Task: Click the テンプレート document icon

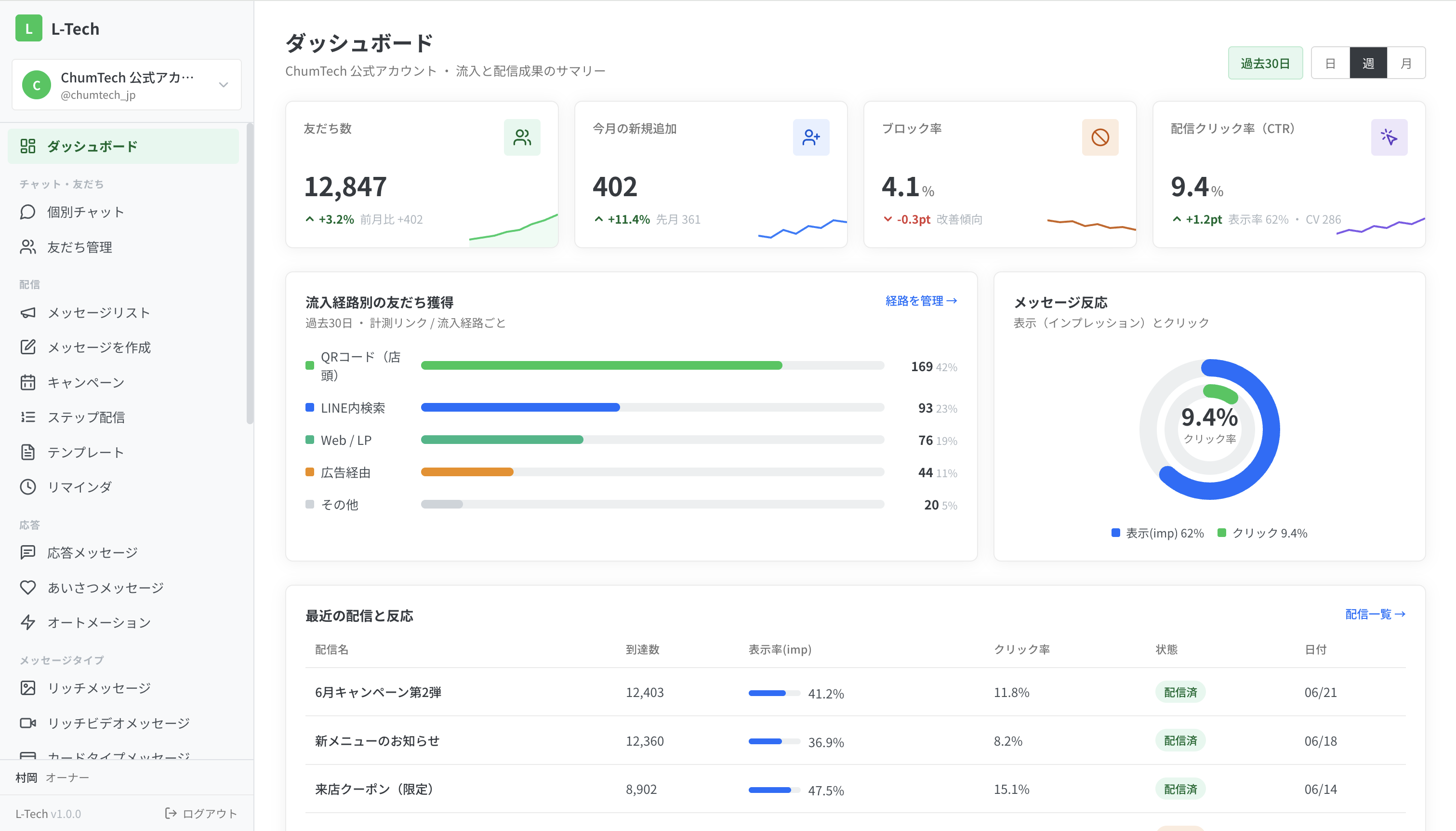Action: click(x=28, y=452)
